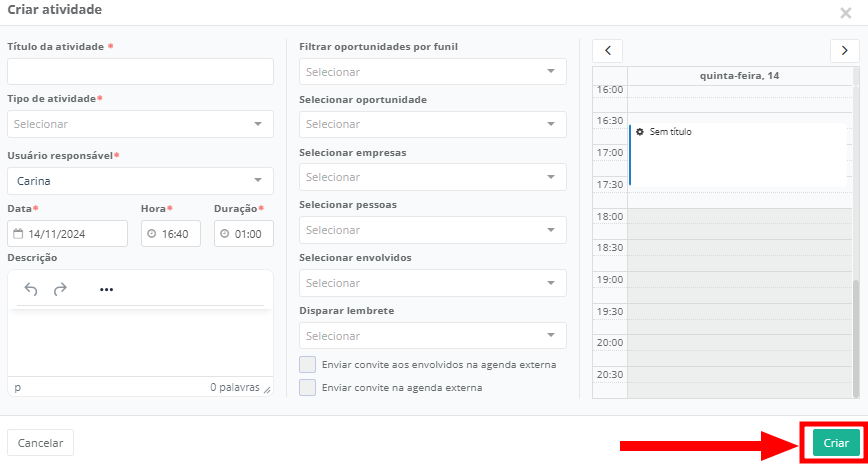Expand the Disparar lembrete dropdown
Image resolution: width=868 pixels, height=464 pixels.
pos(432,336)
